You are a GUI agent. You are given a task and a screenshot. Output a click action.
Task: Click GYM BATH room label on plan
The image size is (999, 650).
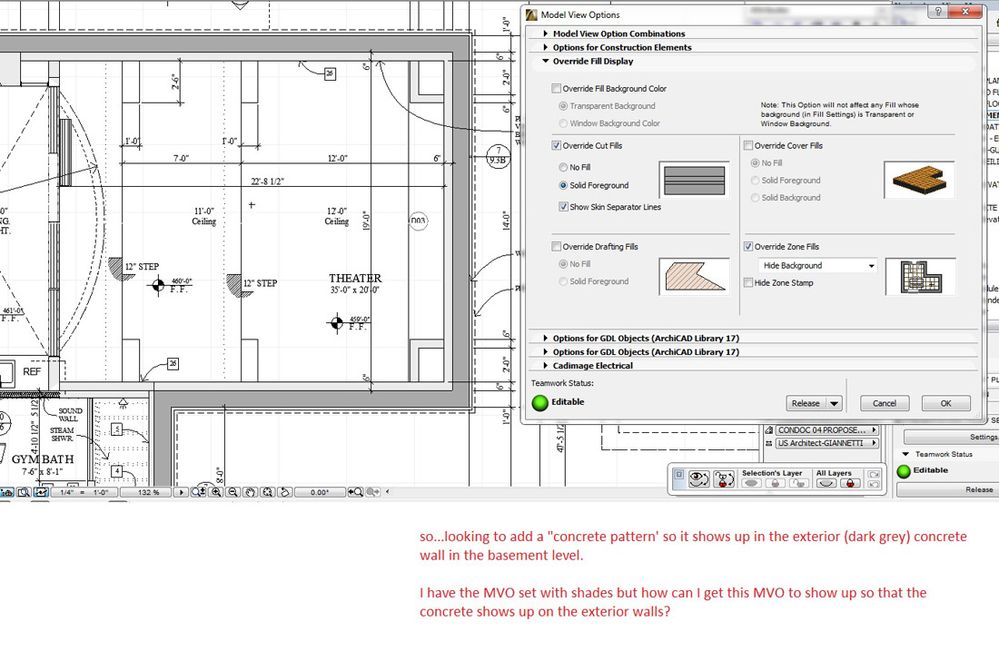pyautogui.click(x=43, y=459)
